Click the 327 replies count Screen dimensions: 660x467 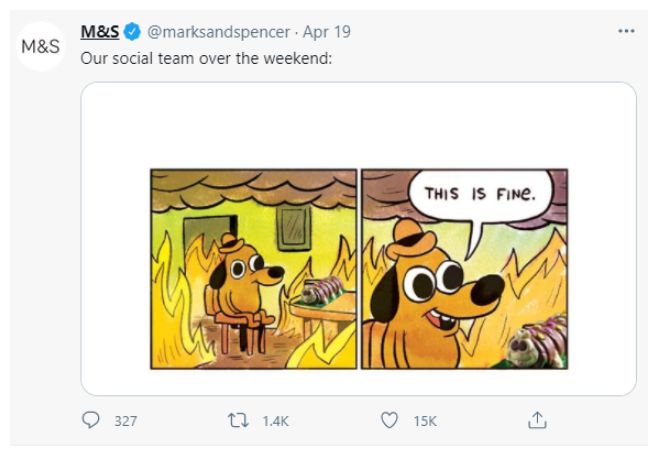[x=125, y=422]
